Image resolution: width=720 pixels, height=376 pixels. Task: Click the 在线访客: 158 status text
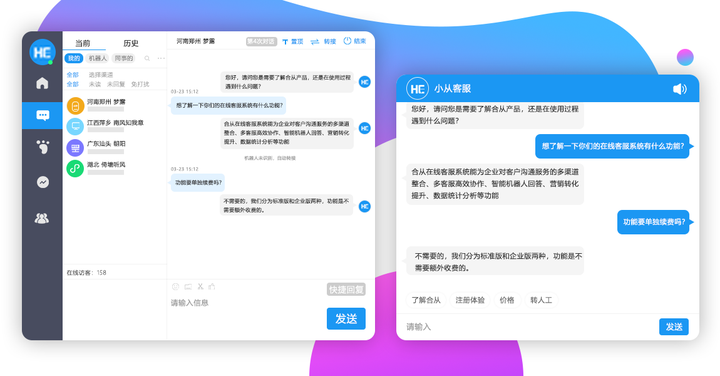pyautogui.click(x=86, y=273)
